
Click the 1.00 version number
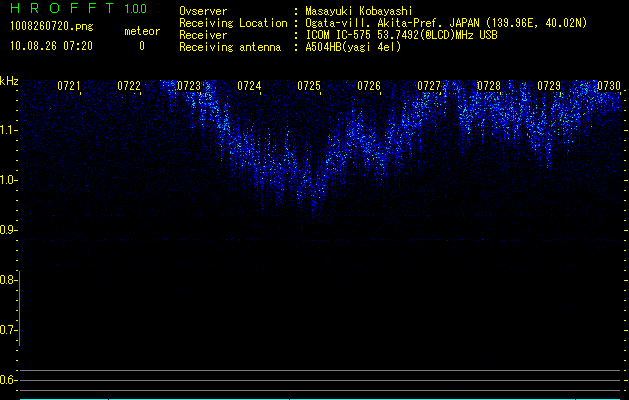coord(135,9)
